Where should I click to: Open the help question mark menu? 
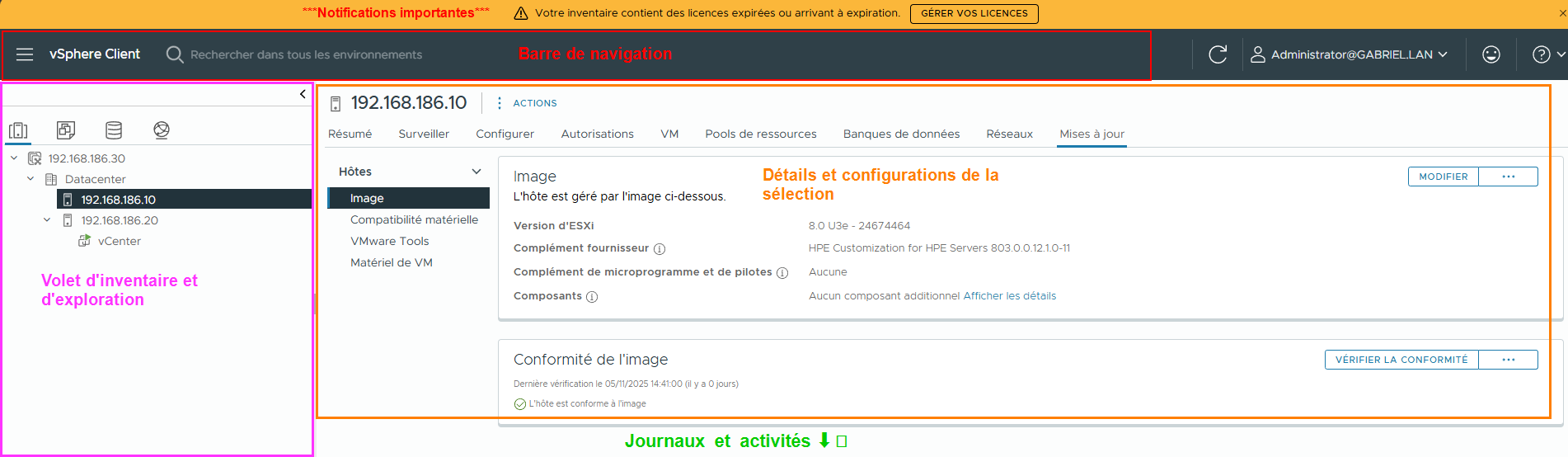click(1542, 54)
